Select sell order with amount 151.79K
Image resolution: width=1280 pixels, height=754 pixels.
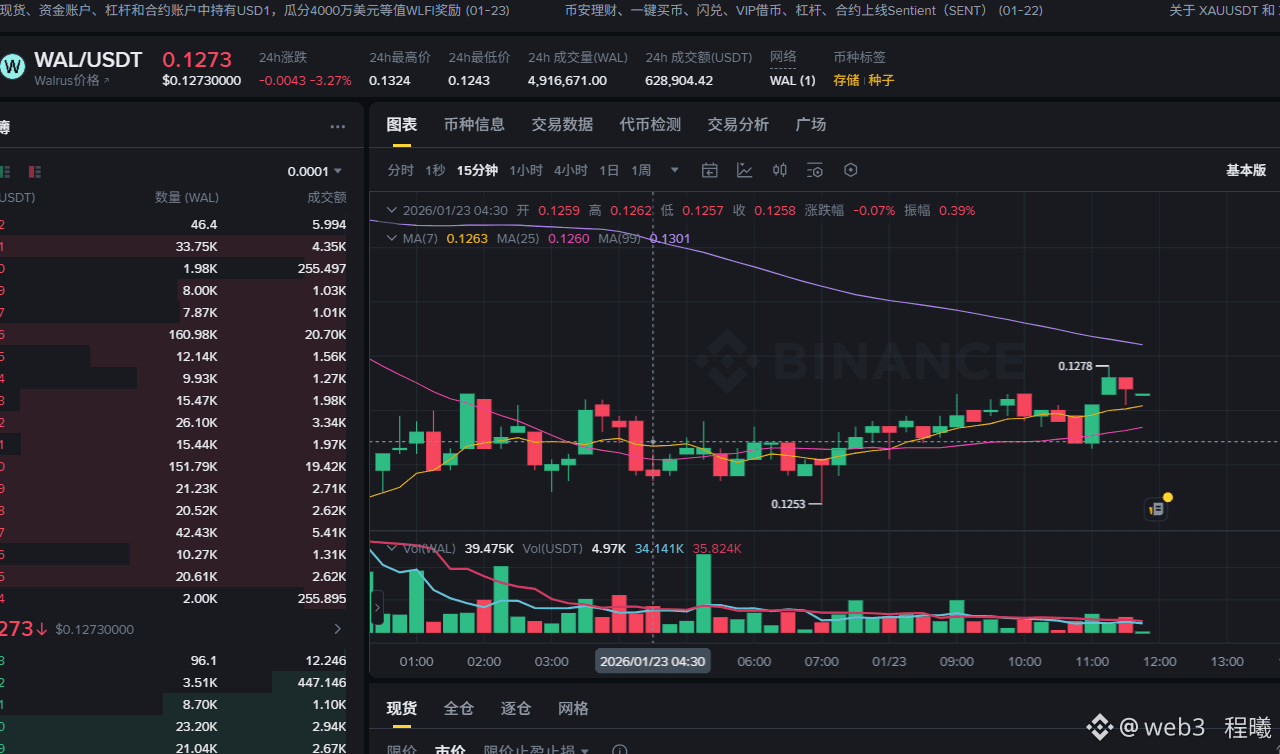pyautogui.click(x=174, y=466)
